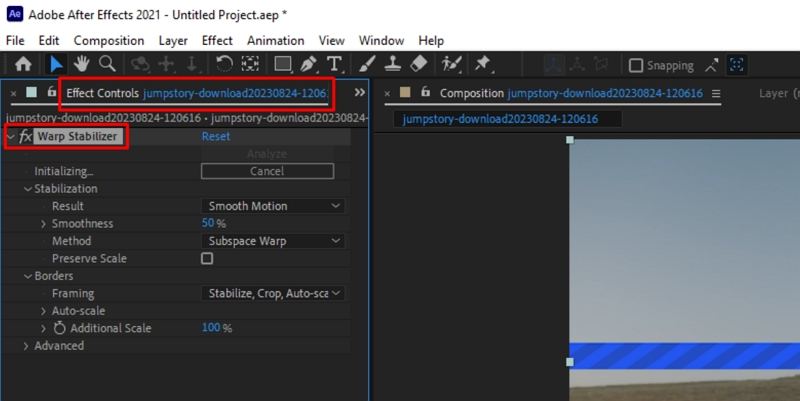This screenshot has height=401, width=800.
Task: Show hidden panel tabs with double chevron
Action: [360, 92]
